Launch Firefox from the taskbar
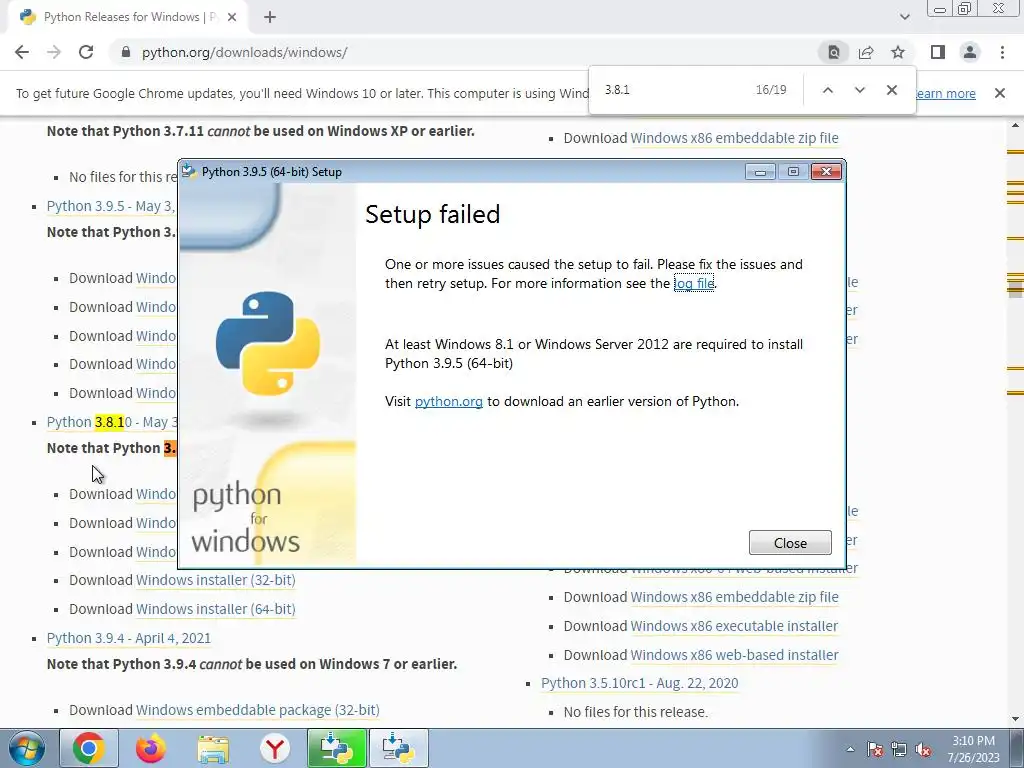 pos(151,748)
